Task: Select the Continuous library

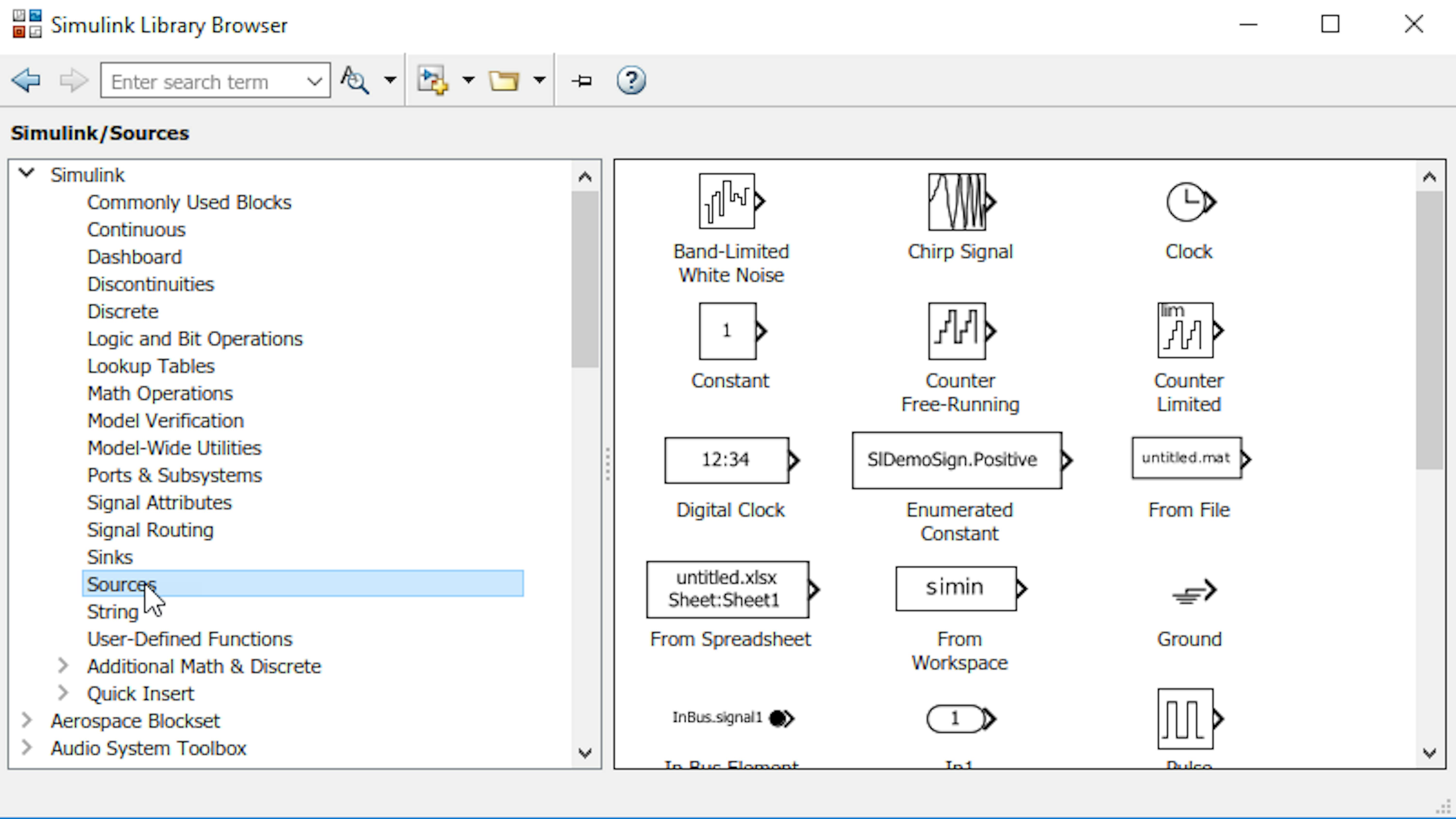Action: (x=136, y=230)
